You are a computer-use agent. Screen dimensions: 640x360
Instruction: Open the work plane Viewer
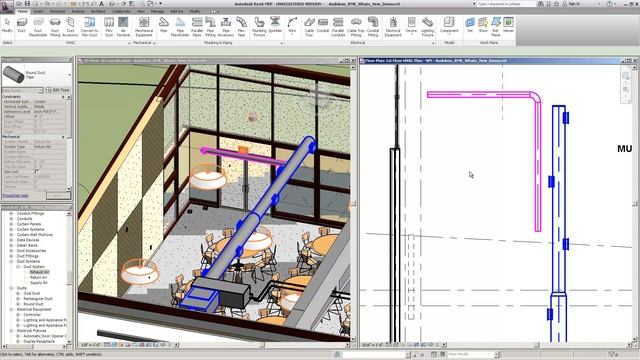click(x=508, y=25)
